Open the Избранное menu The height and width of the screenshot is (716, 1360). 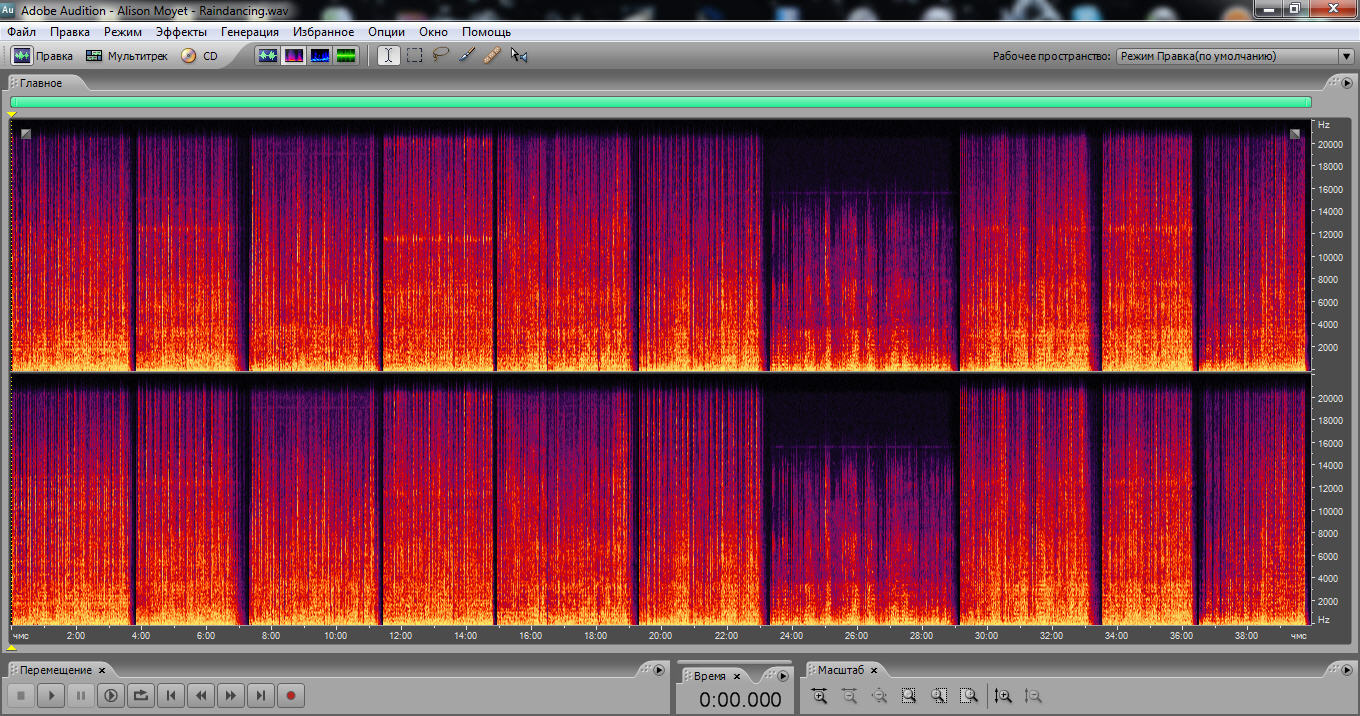pos(323,32)
